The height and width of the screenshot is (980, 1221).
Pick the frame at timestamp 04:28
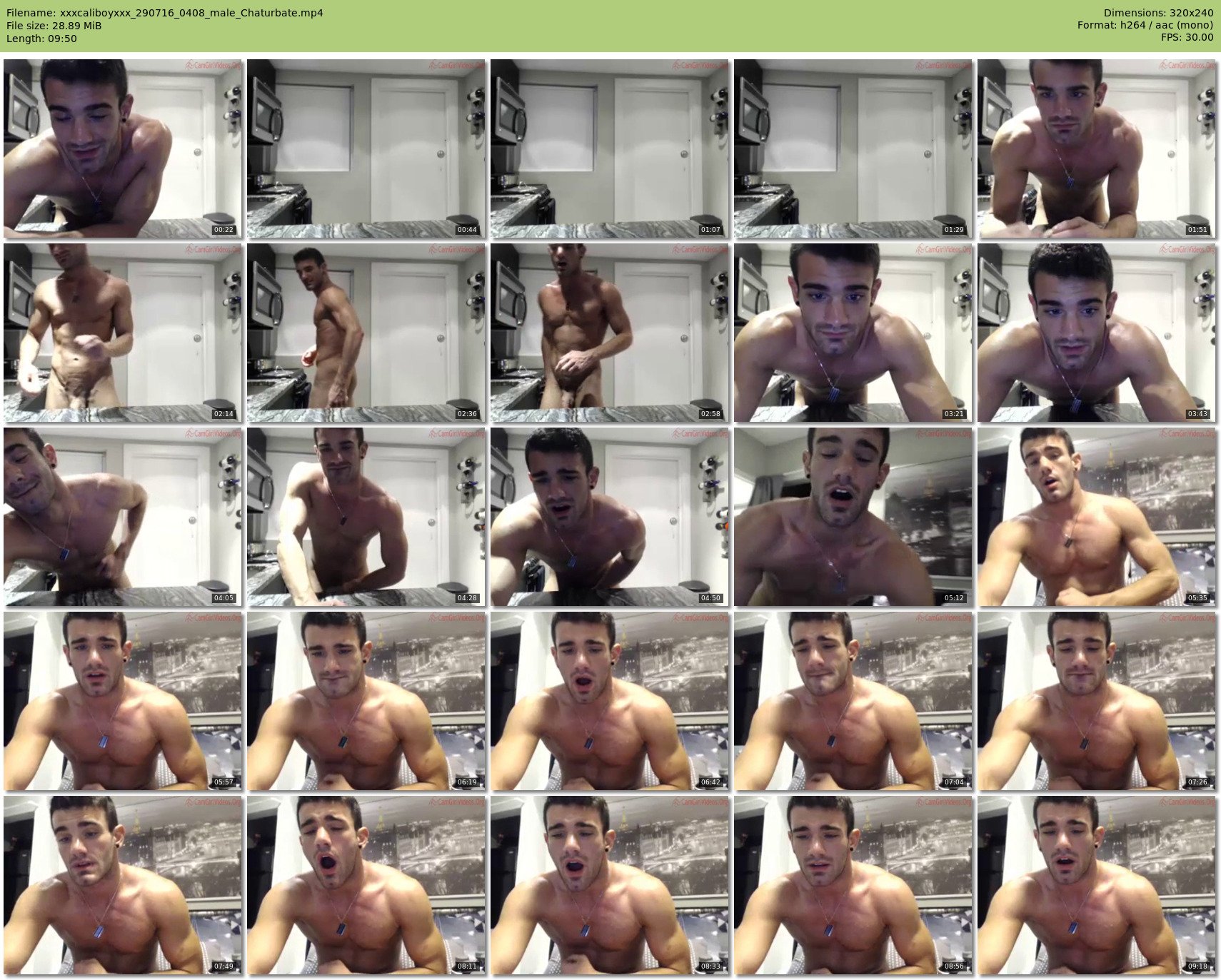point(366,517)
